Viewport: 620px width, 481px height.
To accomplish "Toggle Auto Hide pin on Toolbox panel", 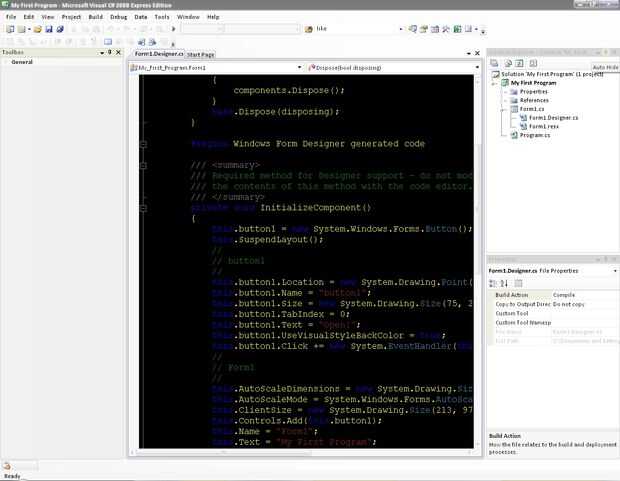I will coord(111,51).
